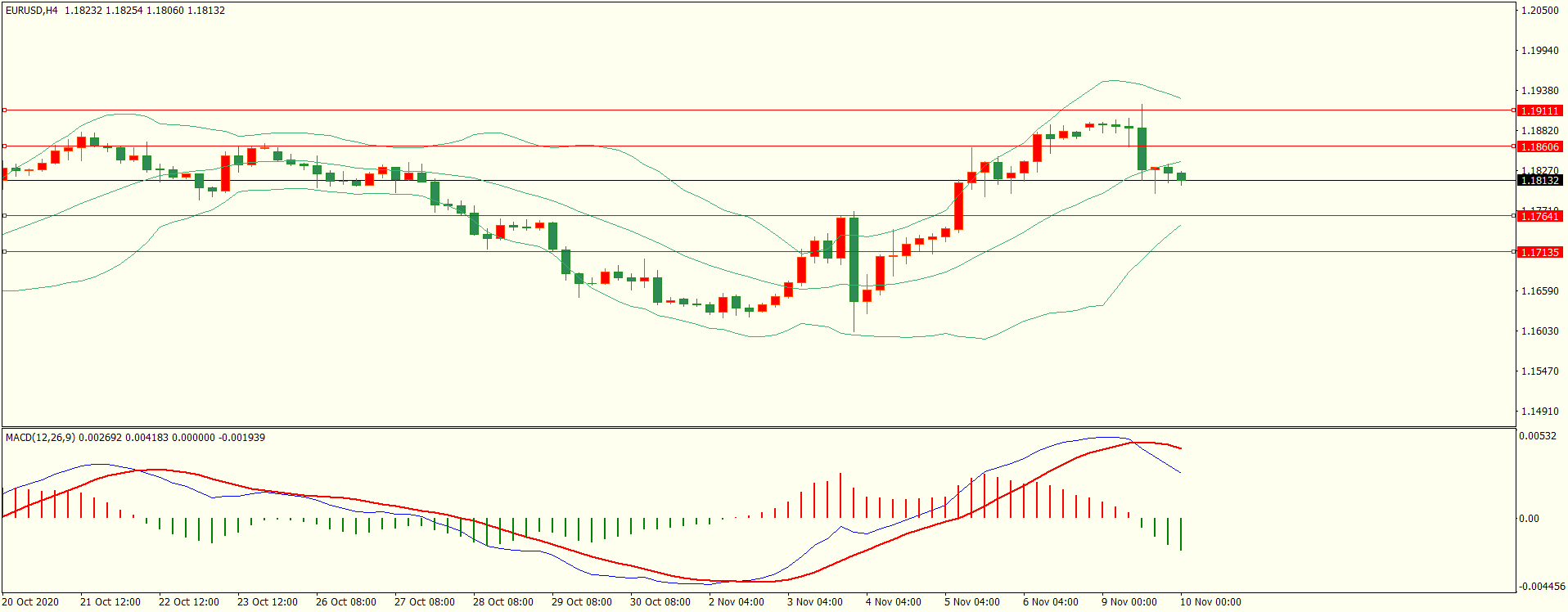The width and height of the screenshot is (1568, 612).
Task: Click the last green MACD histogram bar
Action: click(x=1181, y=533)
